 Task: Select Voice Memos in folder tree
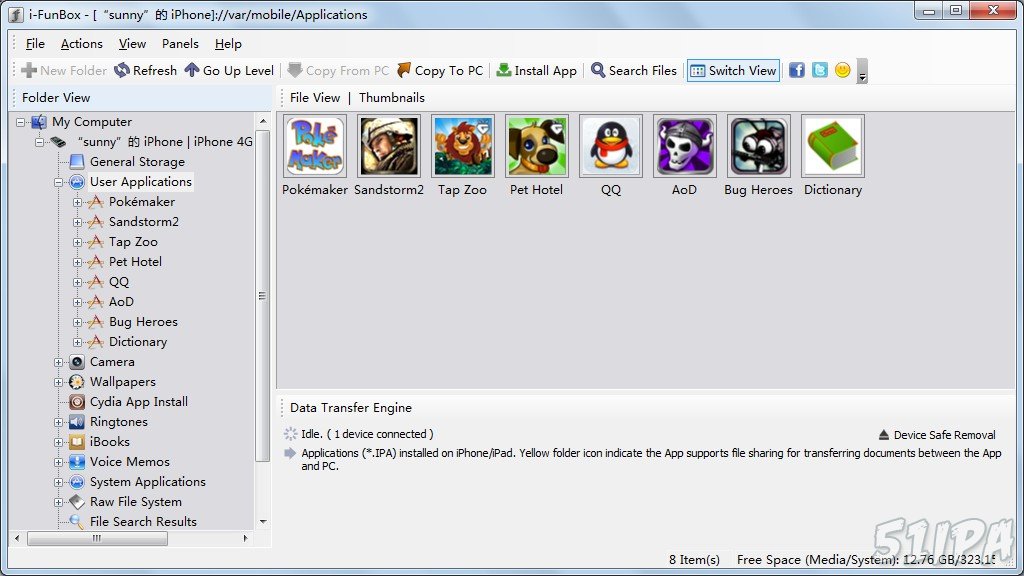[x=130, y=462]
